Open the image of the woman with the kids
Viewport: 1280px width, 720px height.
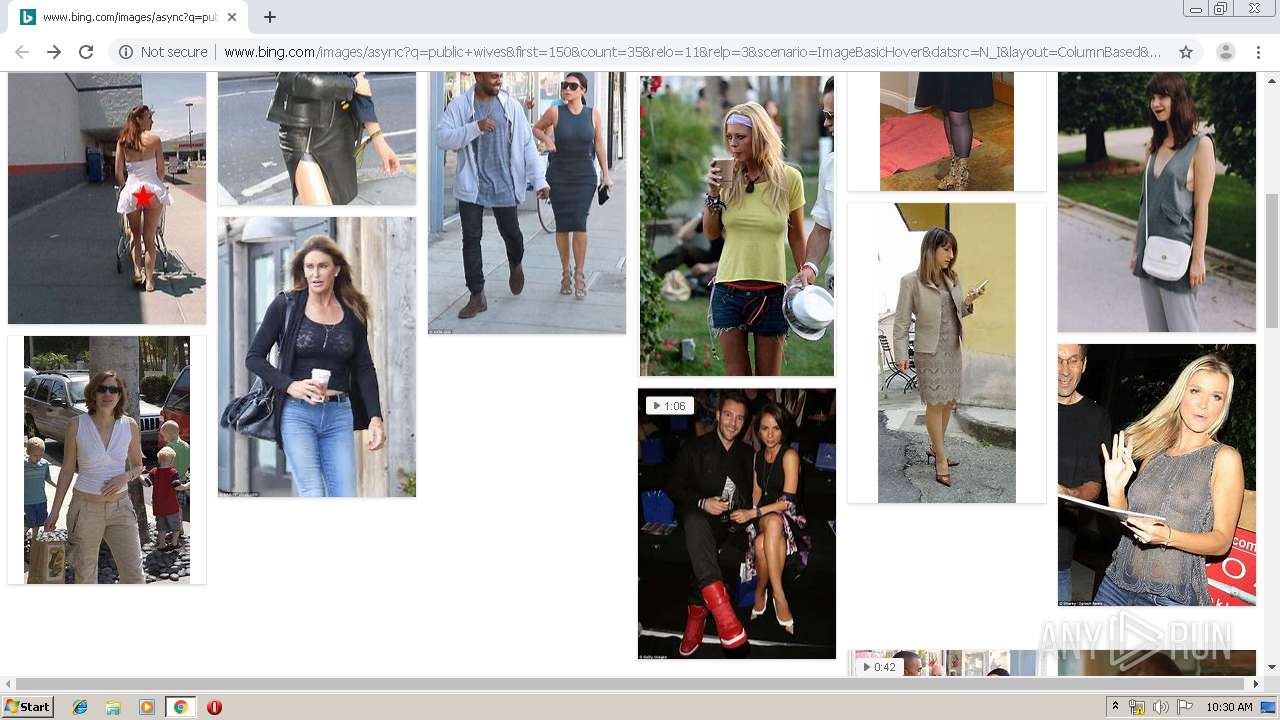coord(107,460)
